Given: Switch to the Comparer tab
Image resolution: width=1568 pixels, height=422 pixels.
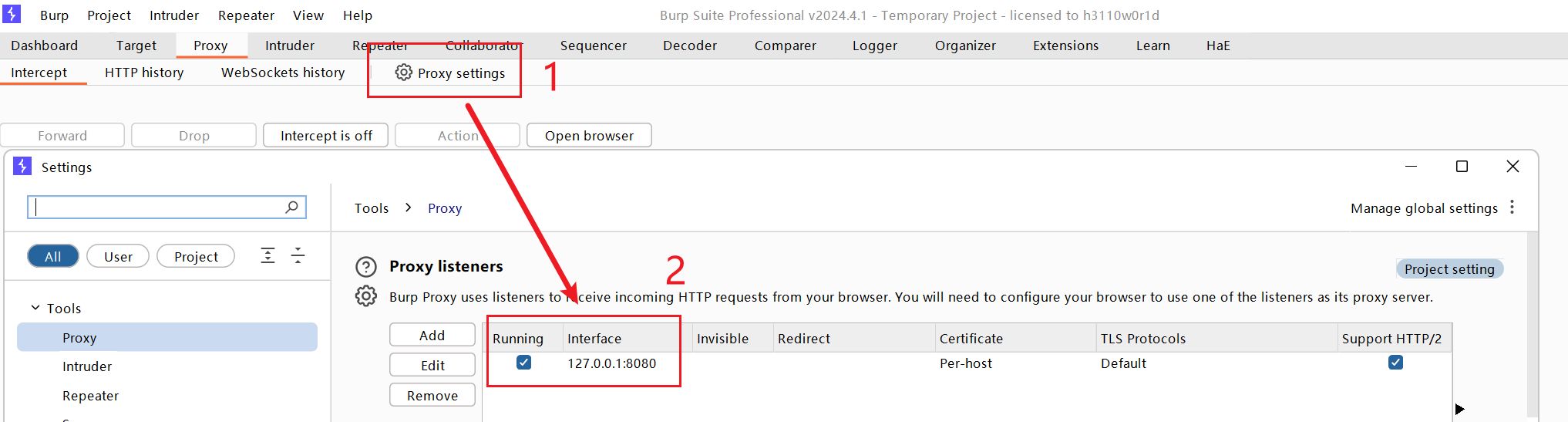Looking at the screenshot, I should coord(786,46).
